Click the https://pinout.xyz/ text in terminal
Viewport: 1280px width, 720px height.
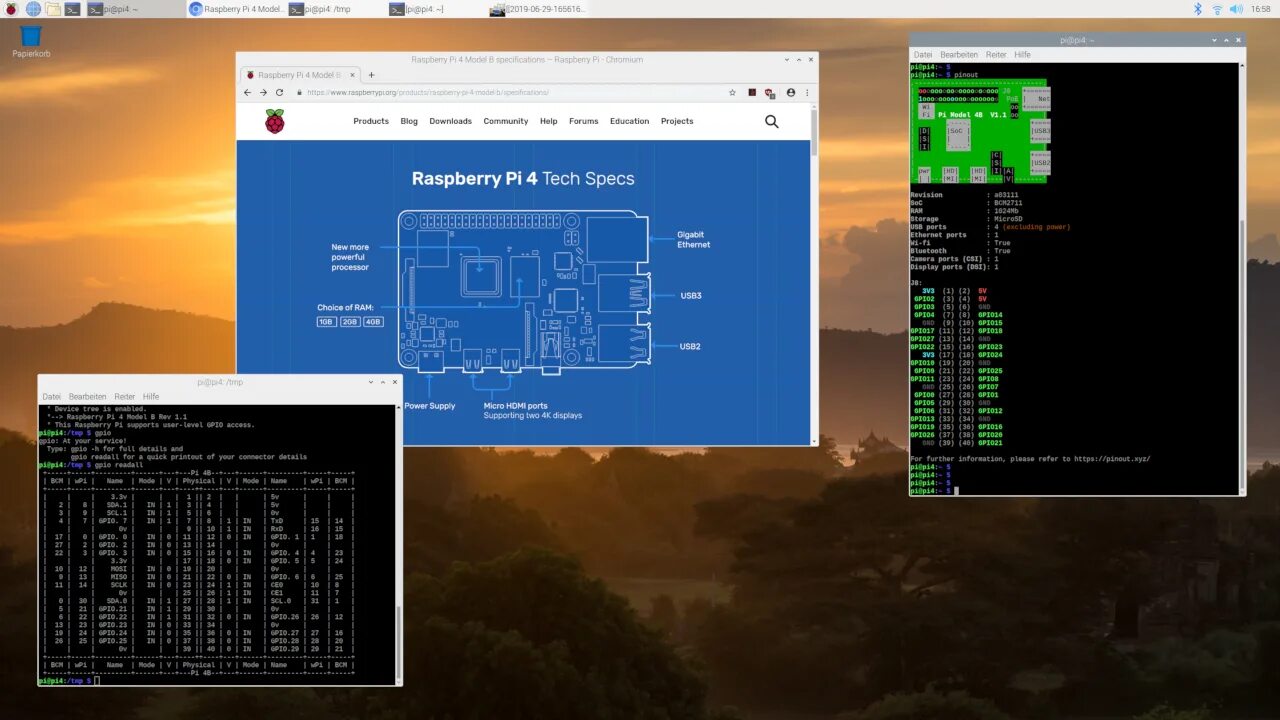point(1110,459)
